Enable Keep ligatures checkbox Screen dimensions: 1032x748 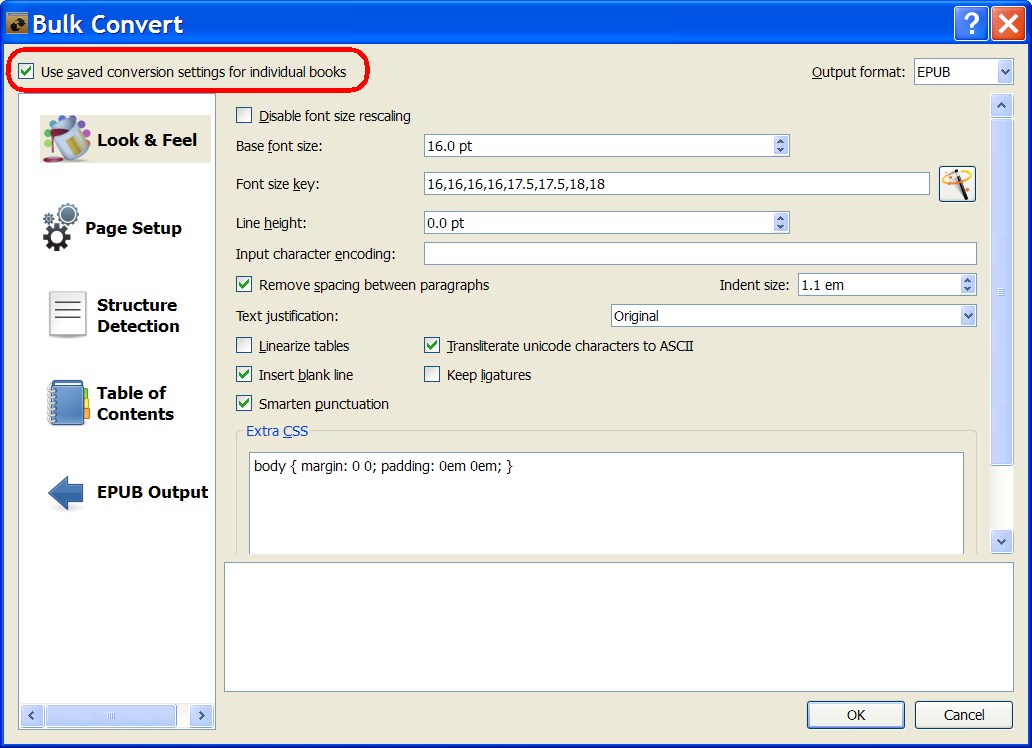[432, 374]
